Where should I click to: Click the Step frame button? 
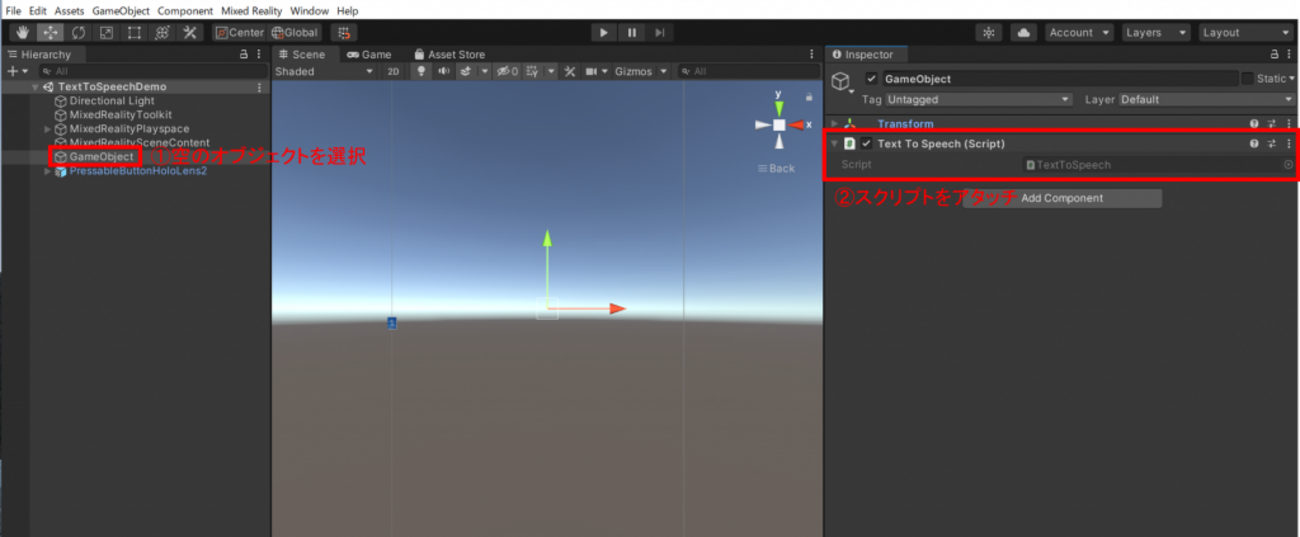pyautogui.click(x=660, y=33)
